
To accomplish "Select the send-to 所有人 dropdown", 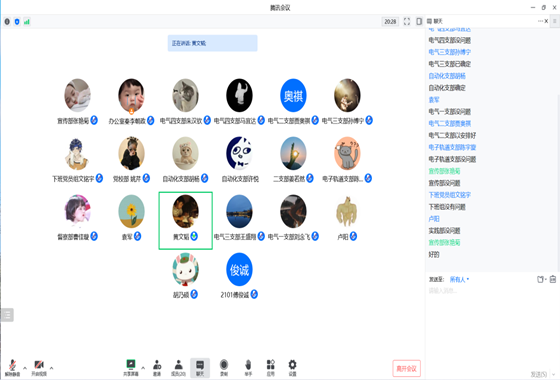I will 459,279.
